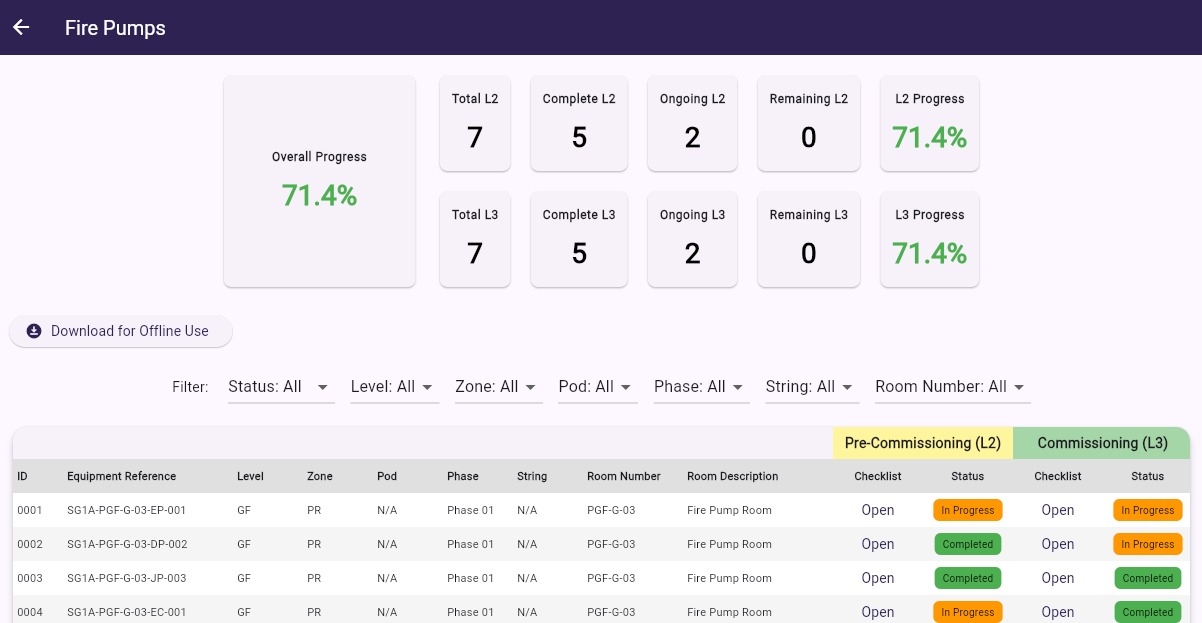The image size is (1202, 623).
Task: Click the Pod column header
Action: click(386, 476)
